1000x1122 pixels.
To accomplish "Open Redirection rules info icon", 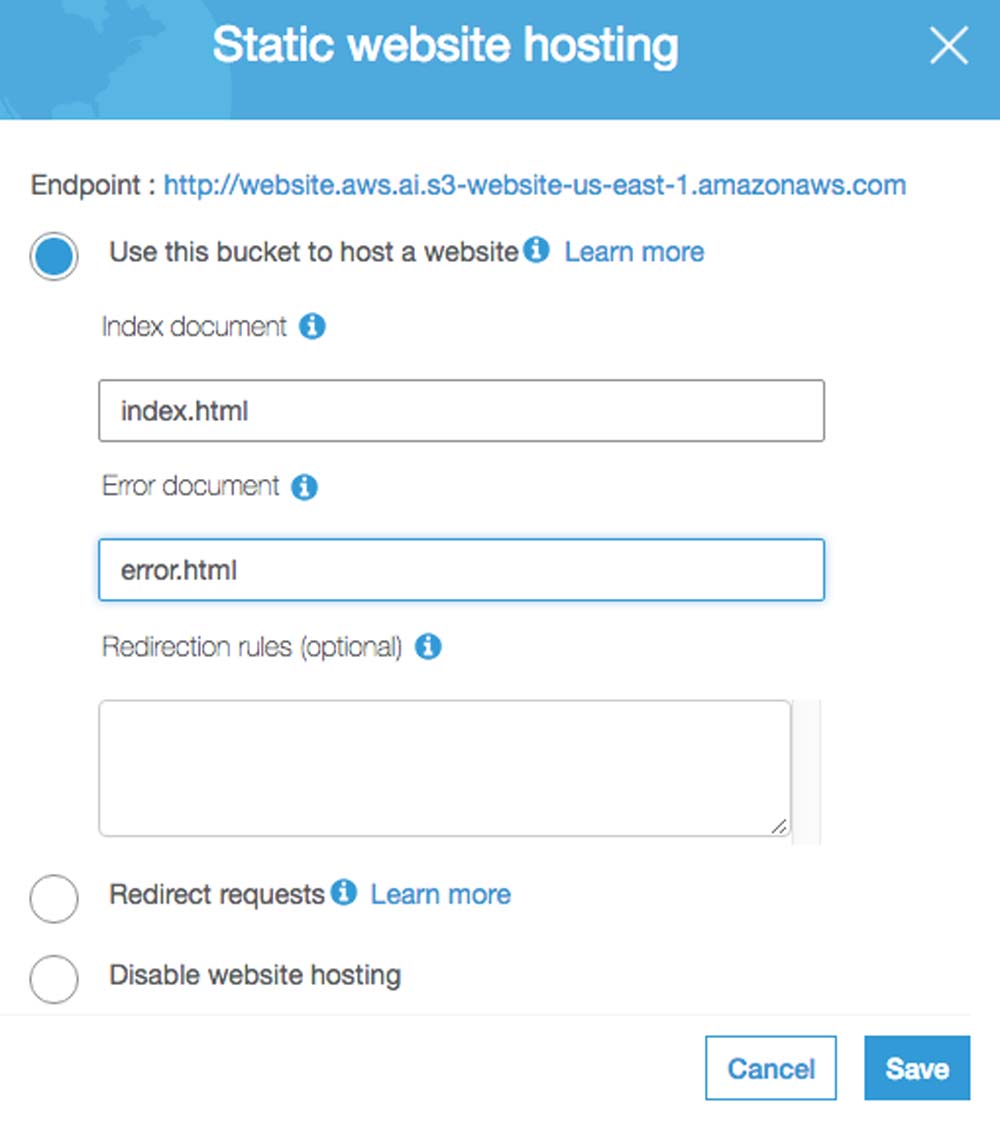I will [x=428, y=647].
